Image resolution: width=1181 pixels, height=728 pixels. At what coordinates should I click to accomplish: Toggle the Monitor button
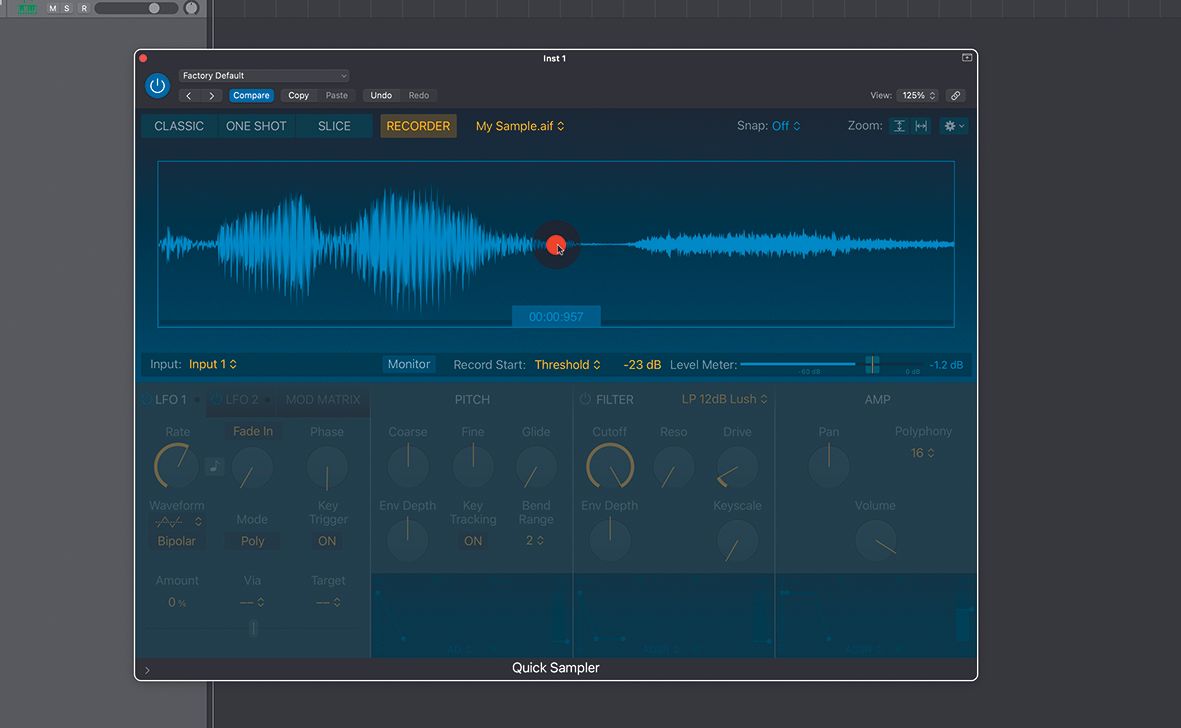409,365
